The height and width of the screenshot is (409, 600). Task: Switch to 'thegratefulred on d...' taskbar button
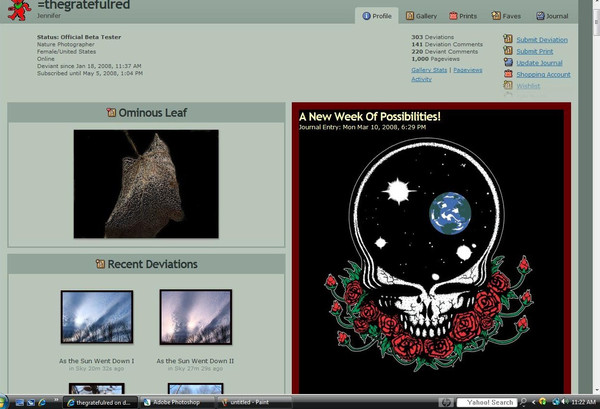(x=100, y=402)
